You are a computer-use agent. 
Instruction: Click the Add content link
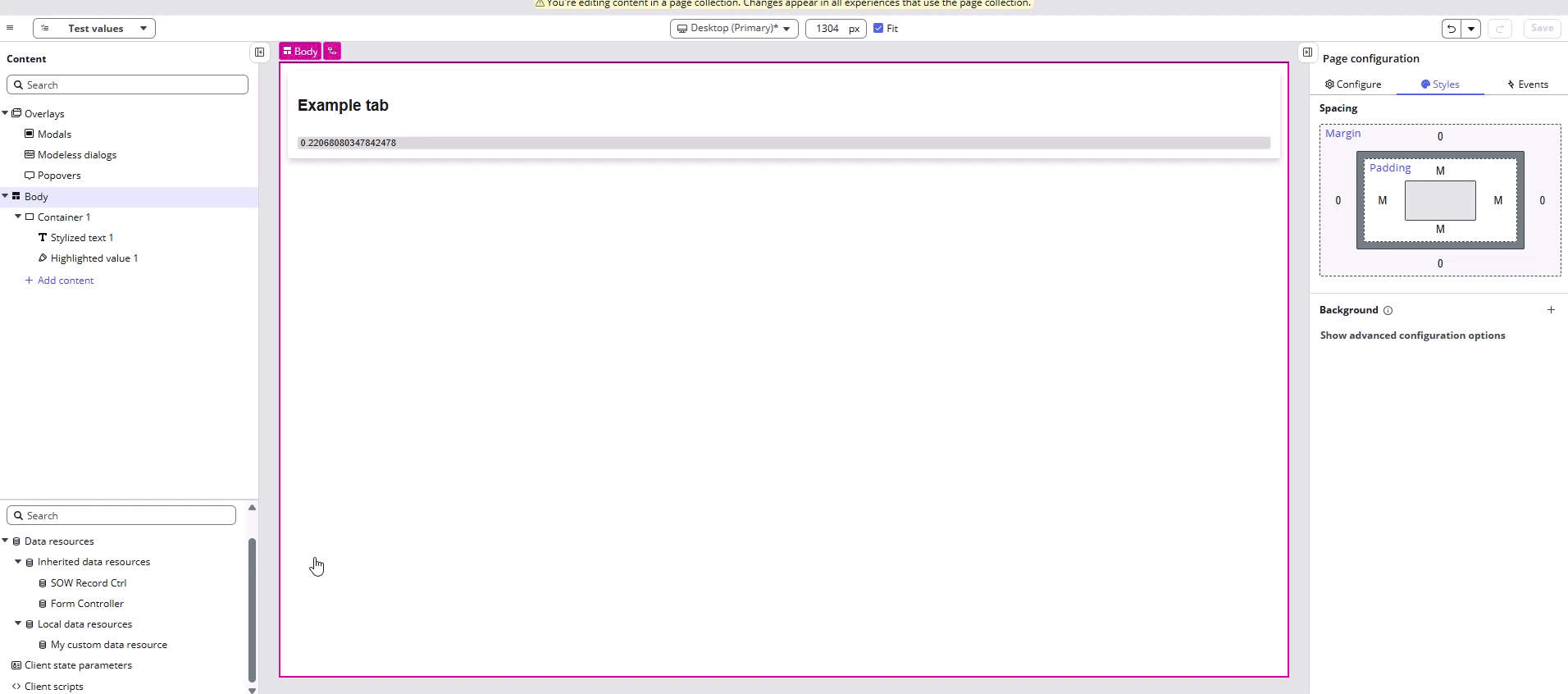pyautogui.click(x=65, y=281)
